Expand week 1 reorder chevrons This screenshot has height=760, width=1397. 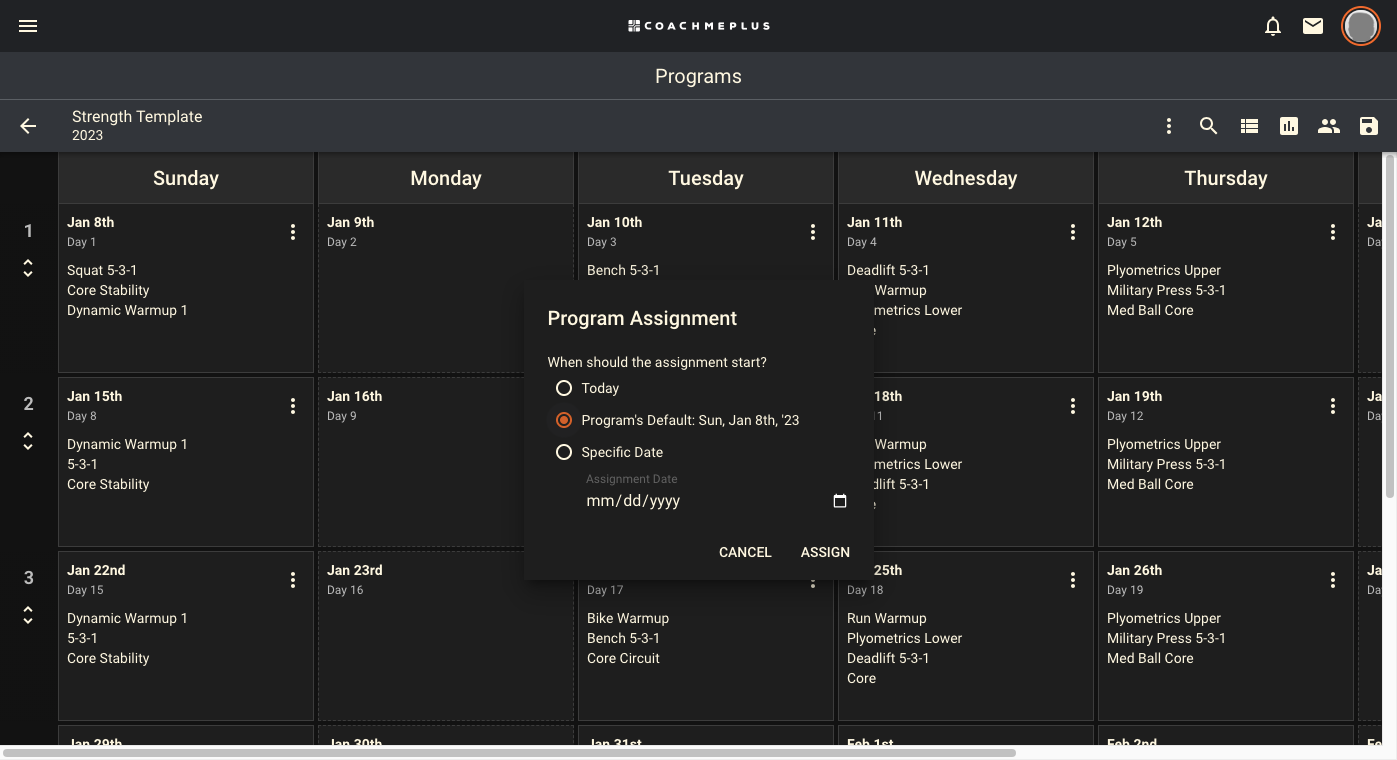pyautogui.click(x=28, y=268)
